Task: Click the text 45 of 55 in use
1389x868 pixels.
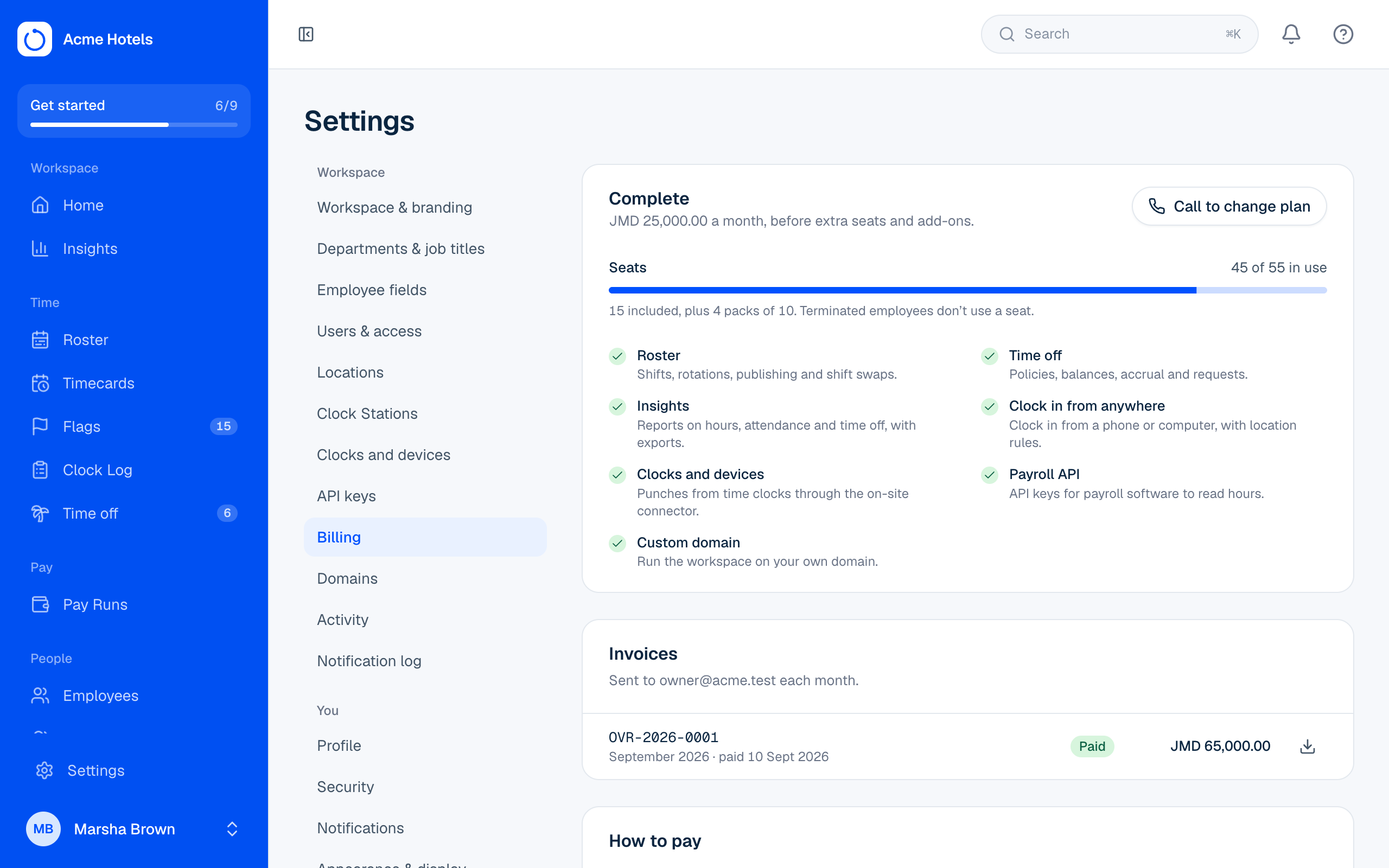Action: point(1279,267)
